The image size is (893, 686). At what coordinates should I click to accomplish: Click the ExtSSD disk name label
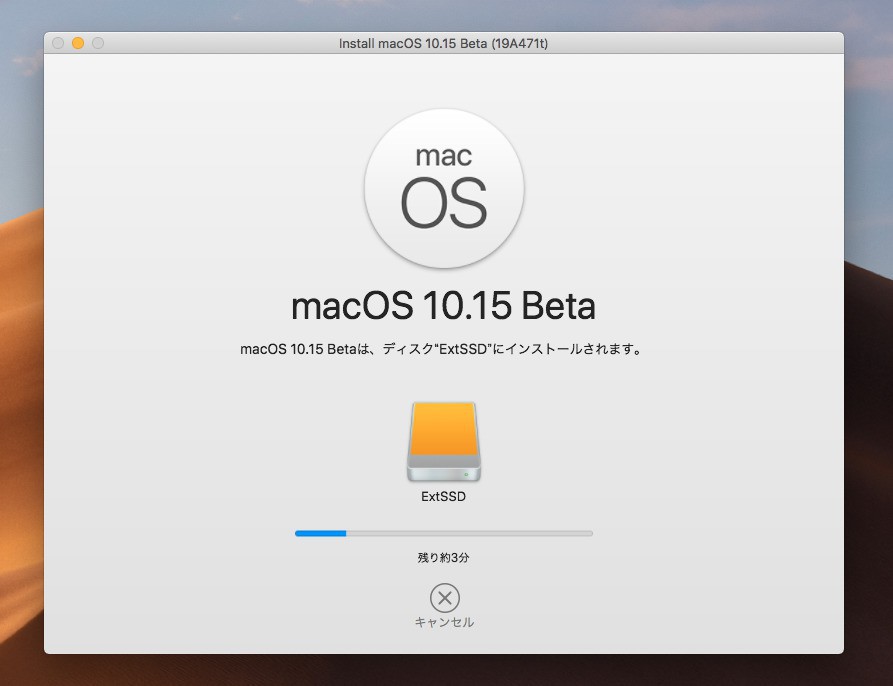[x=444, y=496]
